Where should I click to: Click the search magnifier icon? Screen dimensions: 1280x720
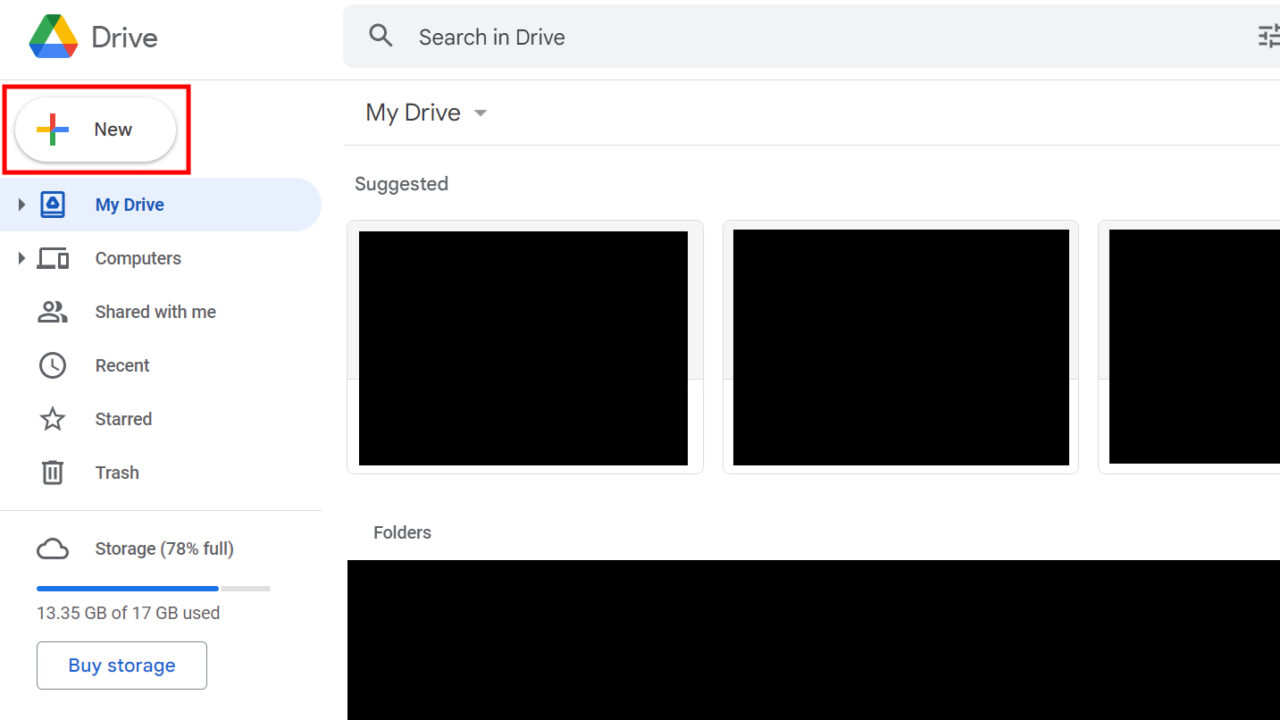click(381, 35)
